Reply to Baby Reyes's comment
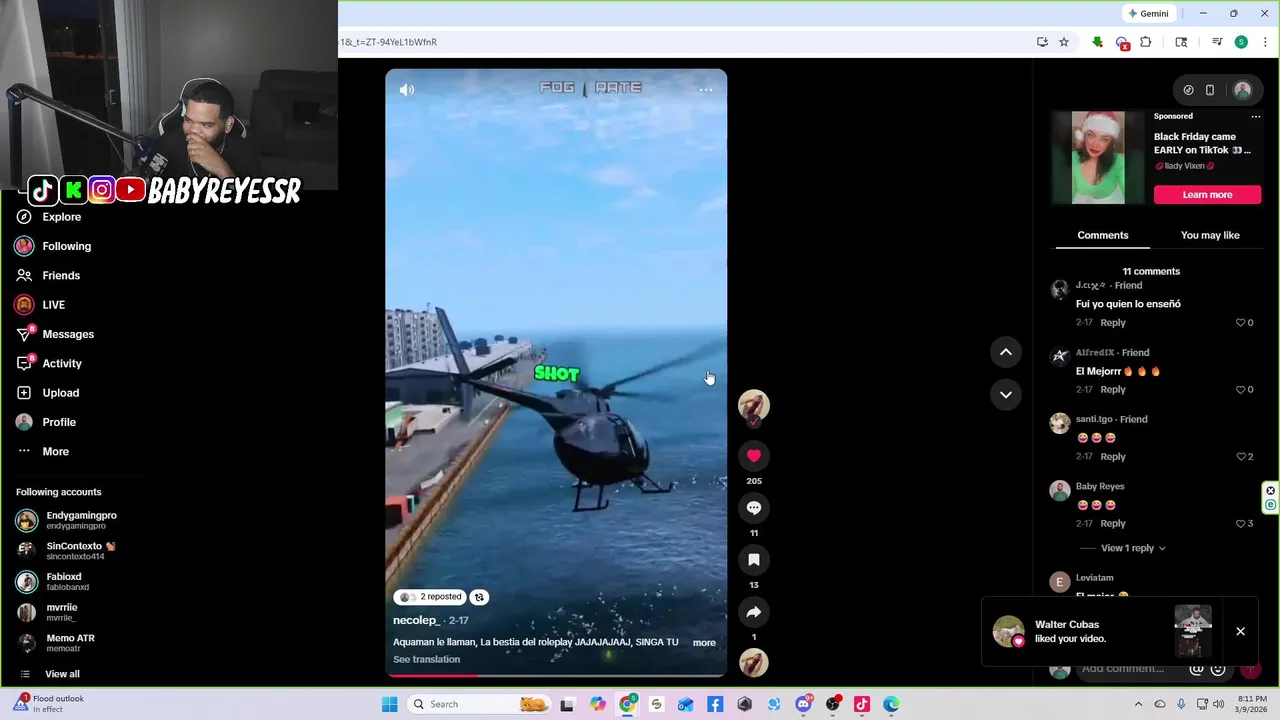The width and height of the screenshot is (1280, 720). tap(1113, 524)
